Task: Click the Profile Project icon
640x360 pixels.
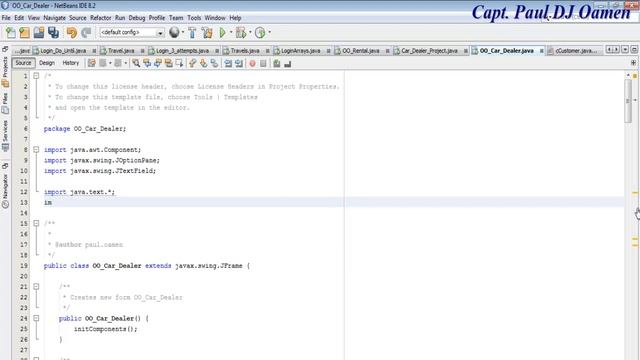Action: [x=260, y=33]
